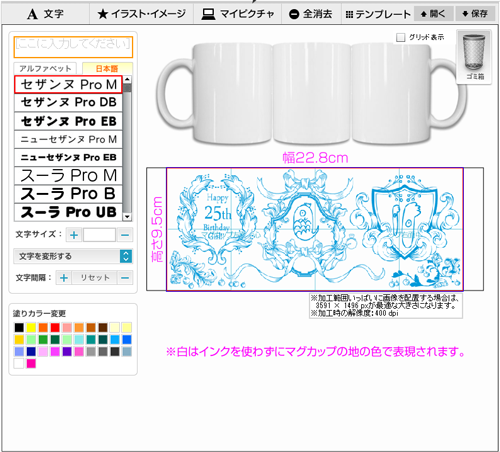The image size is (500, 452).
Task: Pick the bright yellow swatch next to black
Action: [x=31, y=327]
